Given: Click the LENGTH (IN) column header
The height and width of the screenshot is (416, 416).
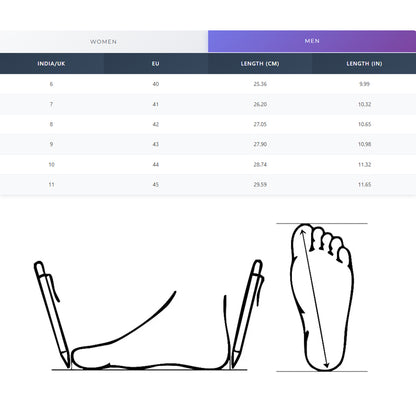Looking at the screenshot, I should tap(364, 63).
